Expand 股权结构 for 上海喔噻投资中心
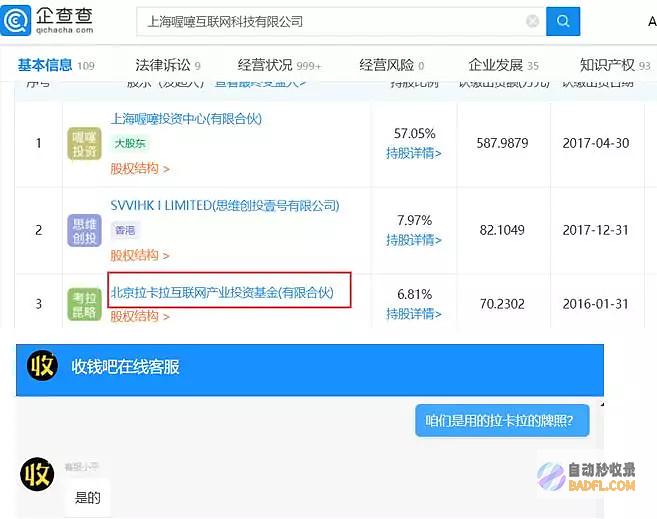Viewport: 657px width, 519px height. click(x=140, y=169)
